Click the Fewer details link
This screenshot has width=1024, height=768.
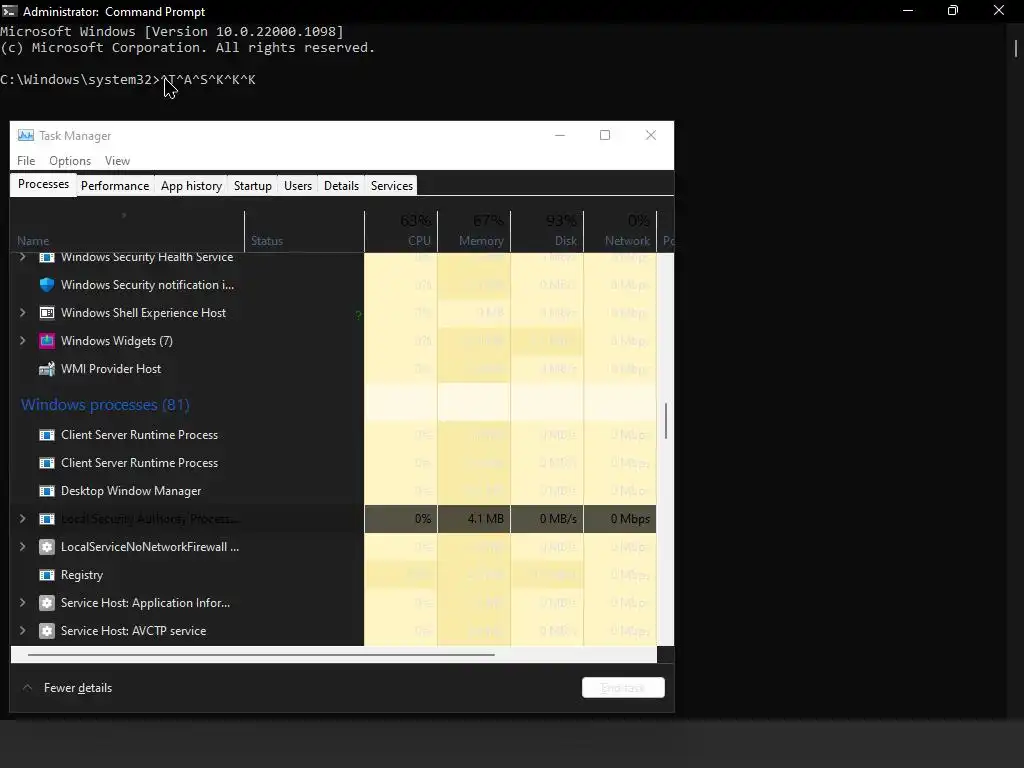click(x=78, y=688)
